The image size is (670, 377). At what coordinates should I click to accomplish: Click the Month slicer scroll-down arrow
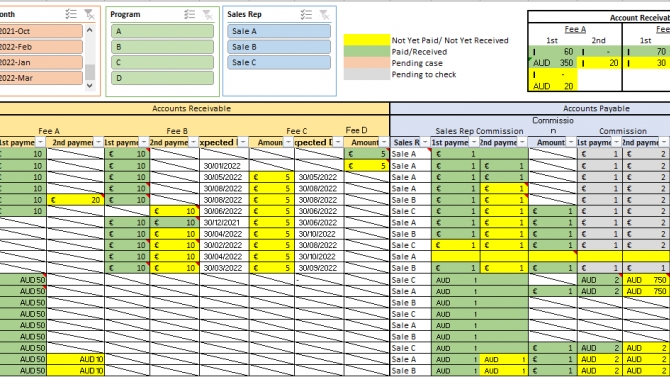[89, 85]
